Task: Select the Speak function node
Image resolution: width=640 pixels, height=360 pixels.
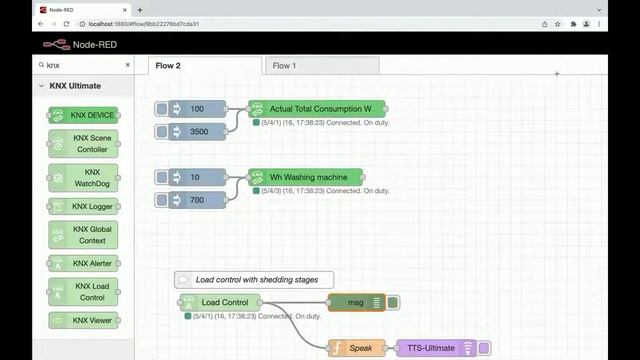Action: [x=356, y=348]
